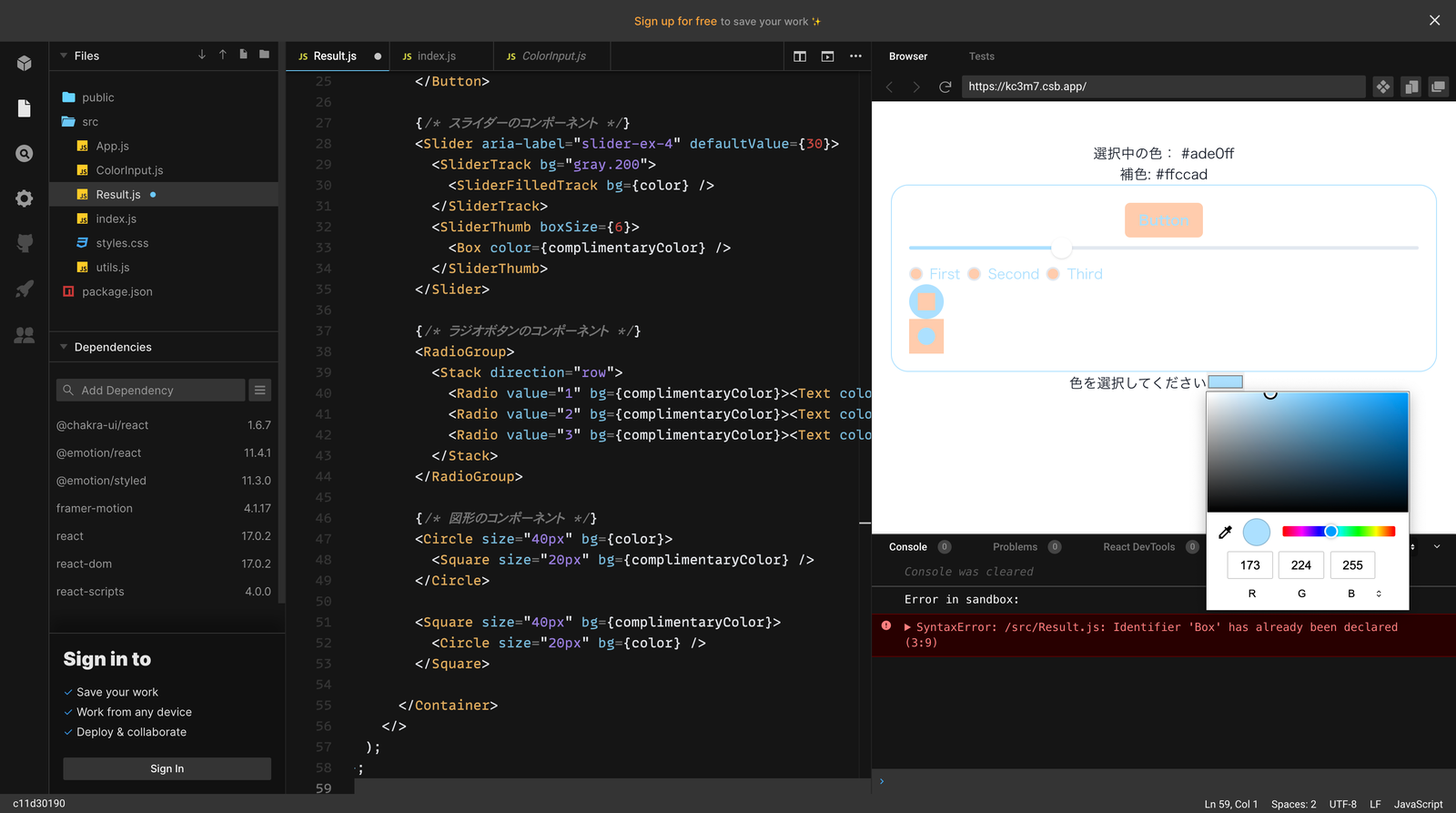
Task: Dismiss the sign up banner
Action: pos(1435,20)
